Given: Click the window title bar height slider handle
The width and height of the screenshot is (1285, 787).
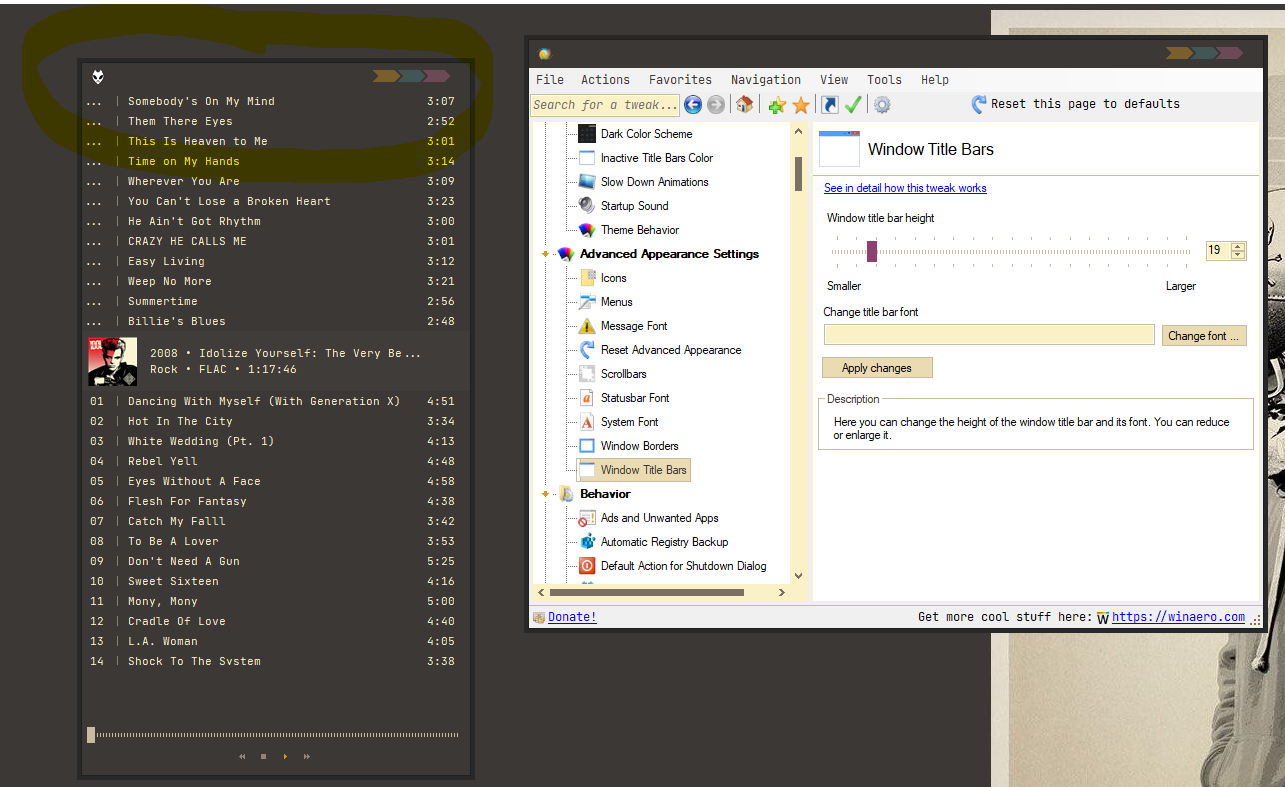Looking at the screenshot, I should [x=872, y=251].
